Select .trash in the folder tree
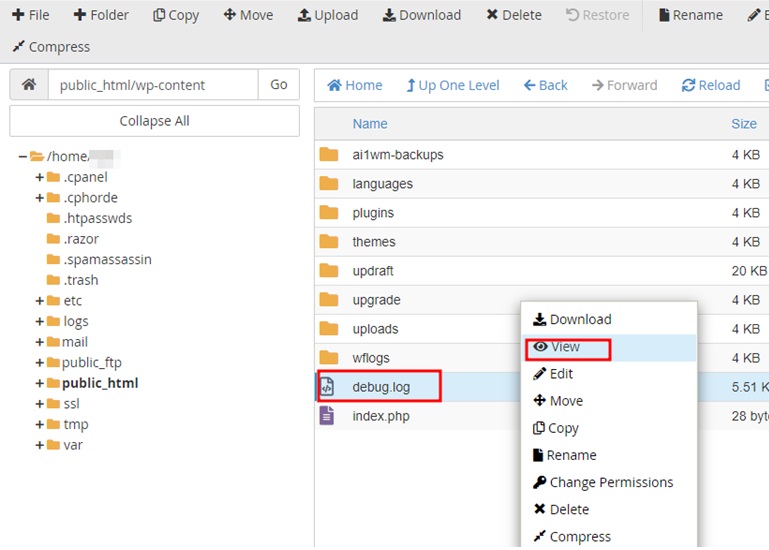The width and height of the screenshot is (769, 550). pyautogui.click(x=81, y=280)
